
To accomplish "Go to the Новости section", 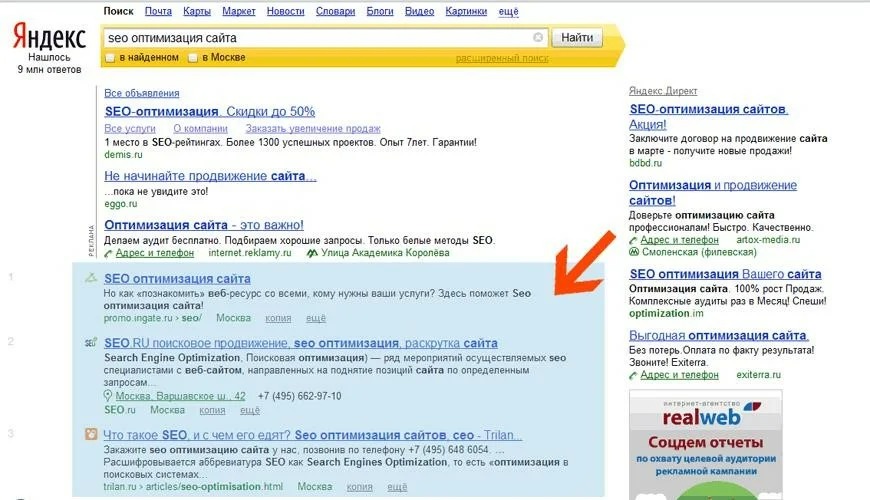I will 285,11.
